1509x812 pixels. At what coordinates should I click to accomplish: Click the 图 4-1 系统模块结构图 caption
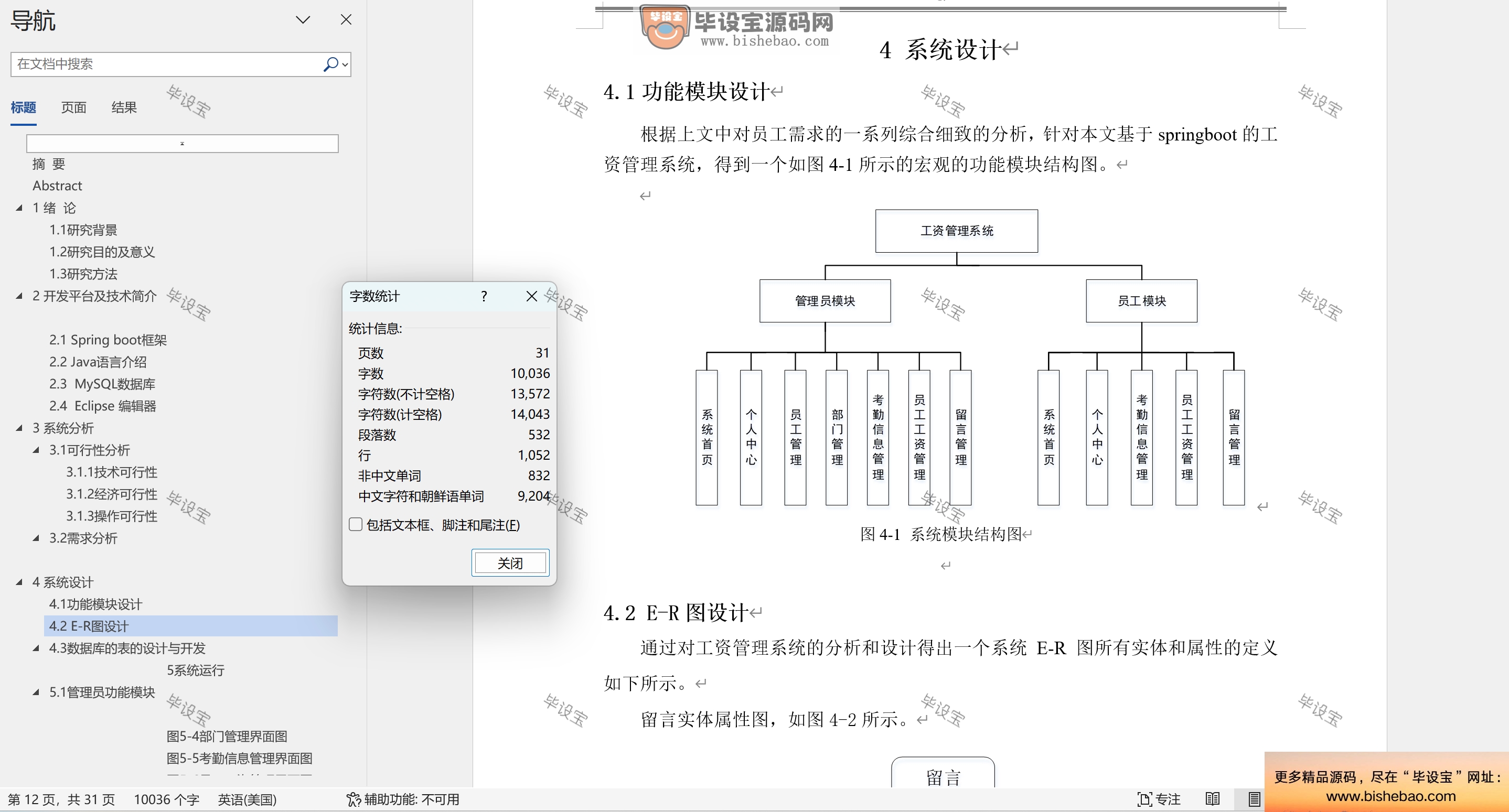(x=941, y=534)
